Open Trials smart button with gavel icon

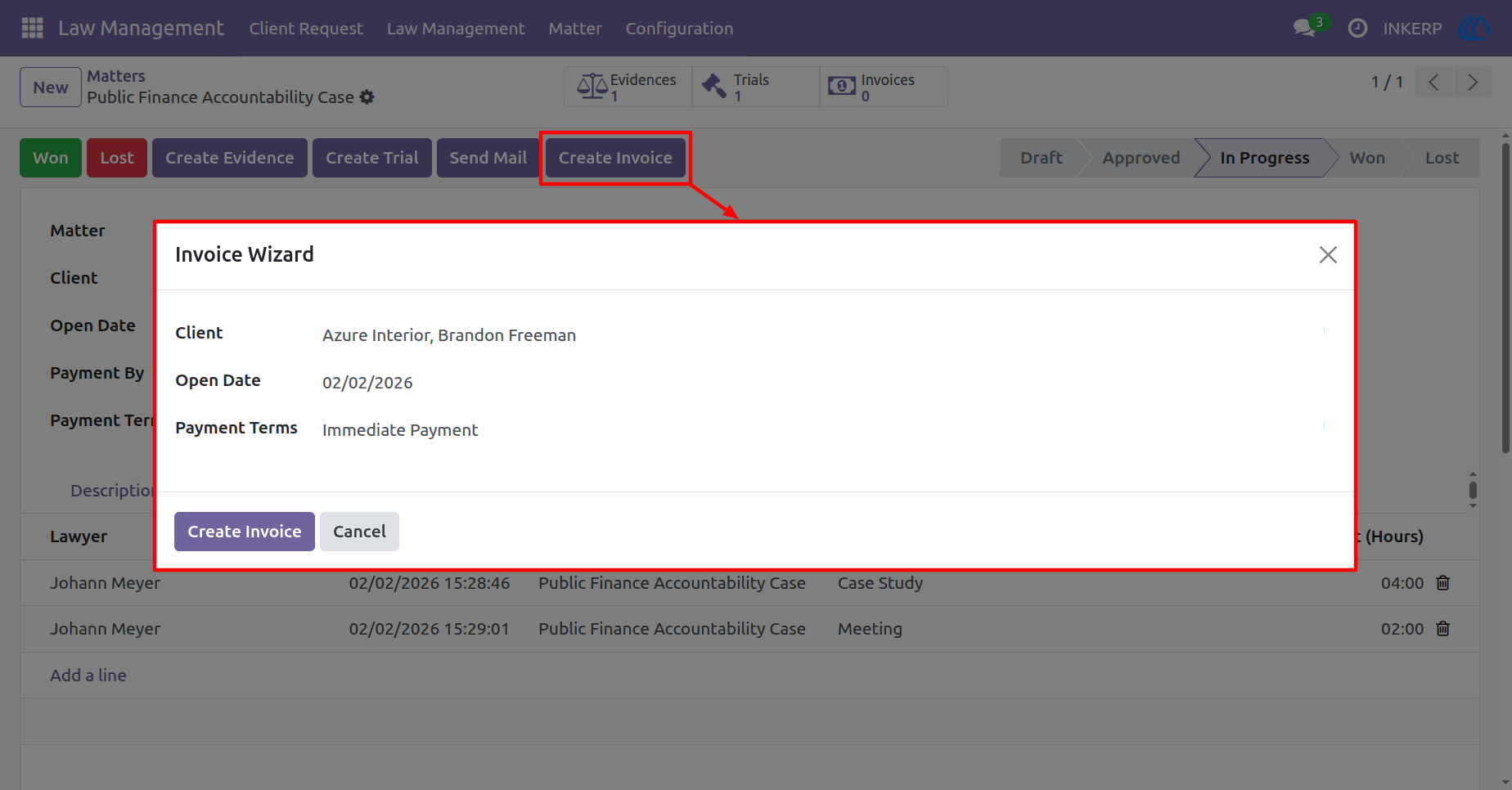[756, 87]
